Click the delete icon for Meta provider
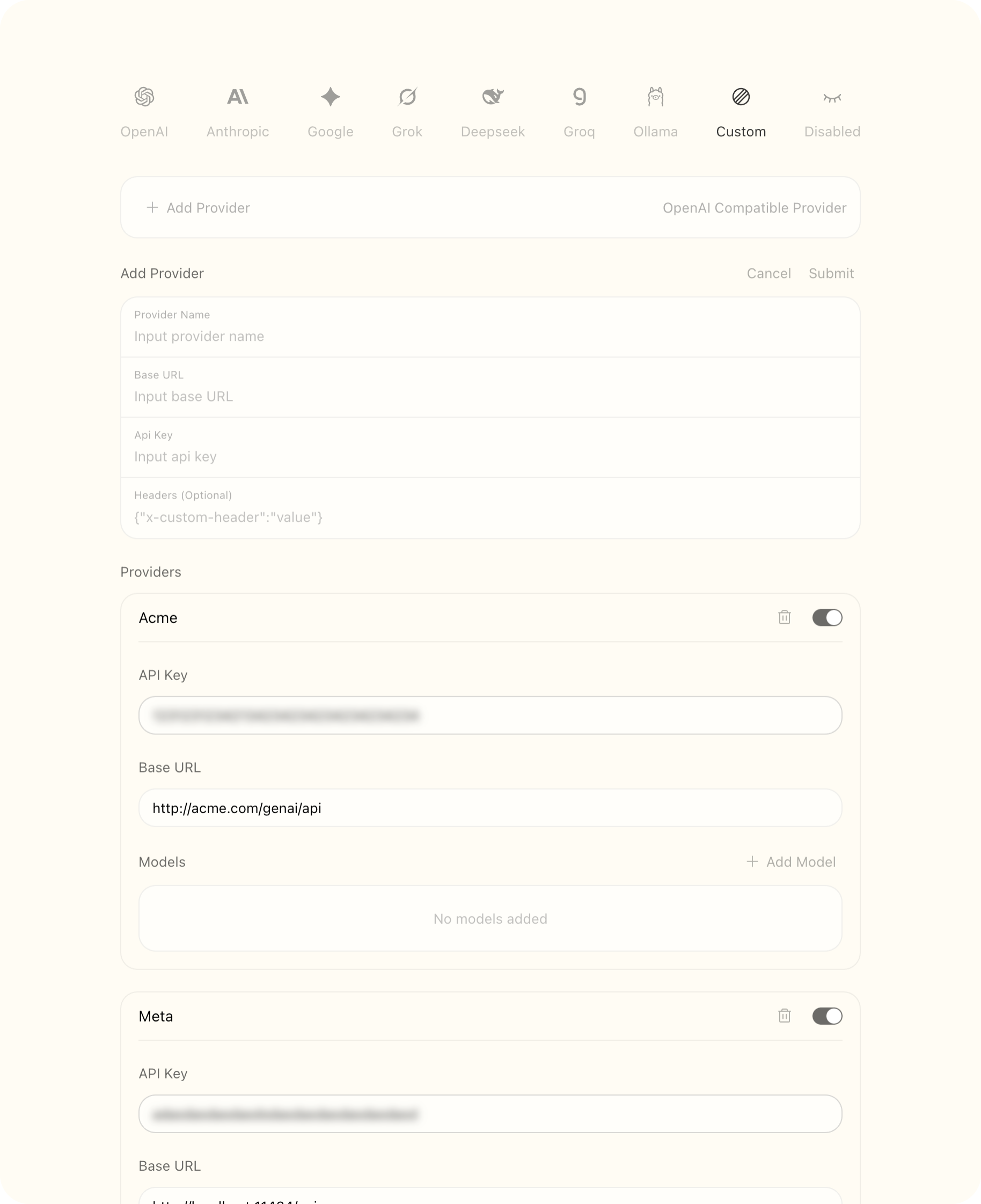The width and height of the screenshot is (981, 1204). (x=784, y=1016)
